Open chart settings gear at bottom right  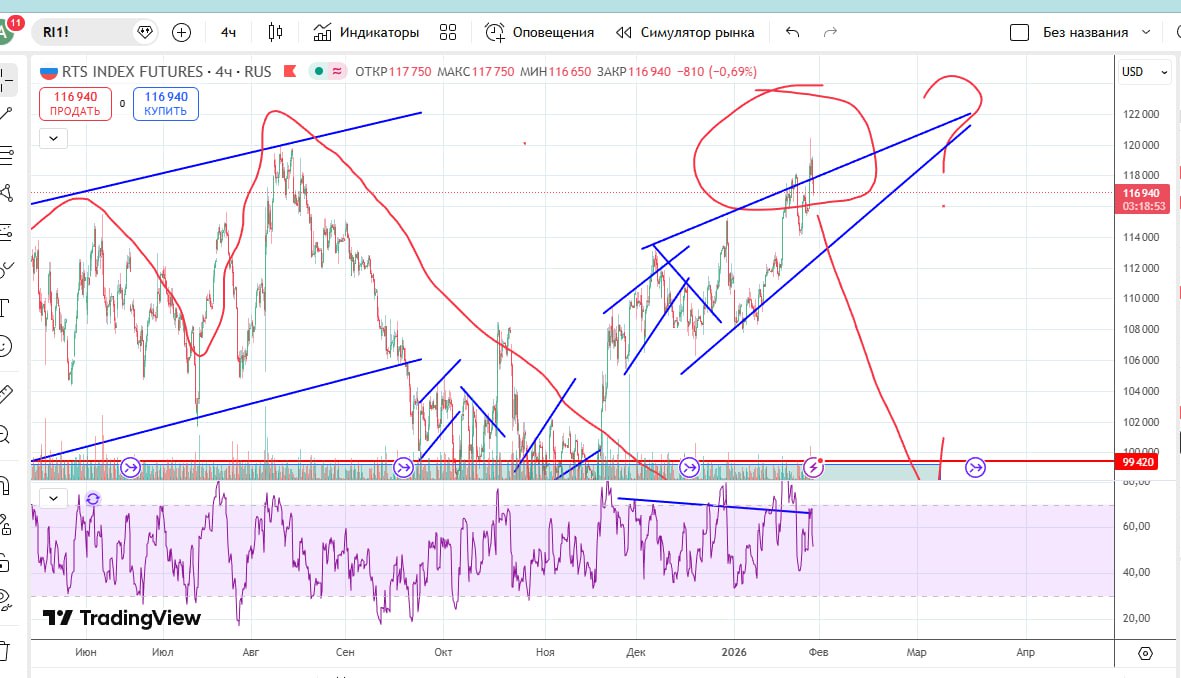tap(1146, 653)
